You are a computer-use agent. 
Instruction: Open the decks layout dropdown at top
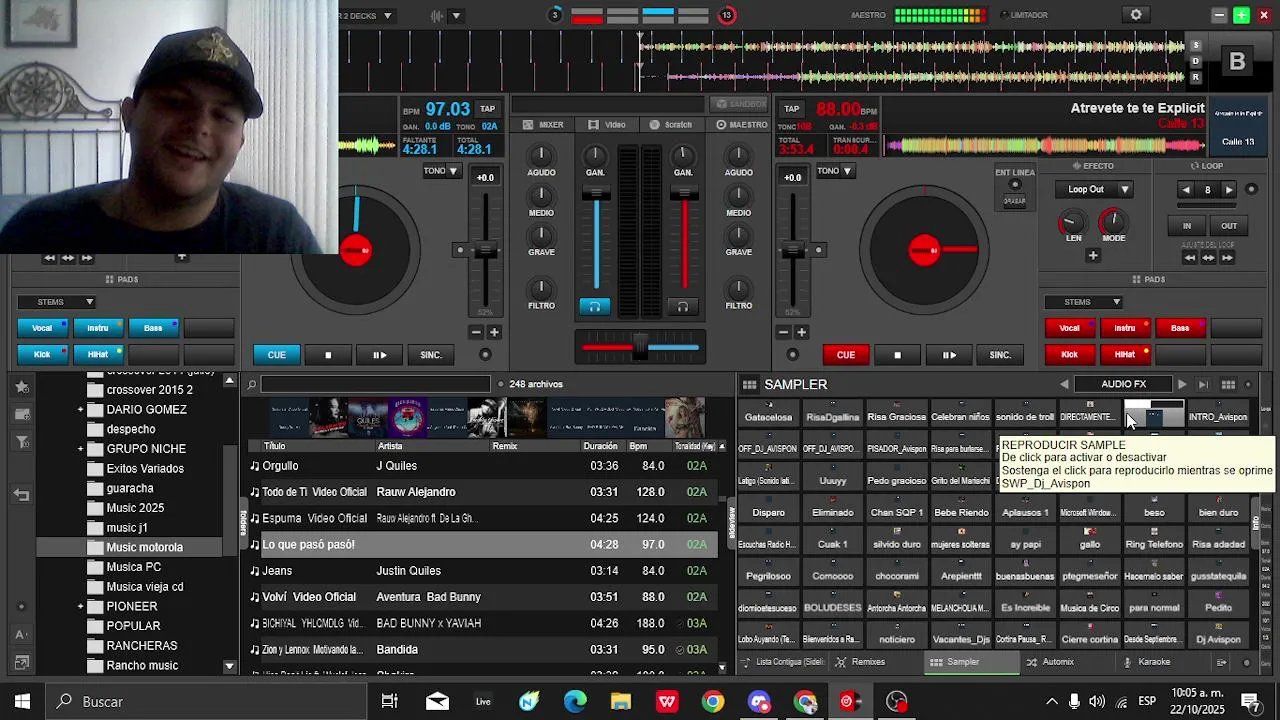[x=366, y=16]
